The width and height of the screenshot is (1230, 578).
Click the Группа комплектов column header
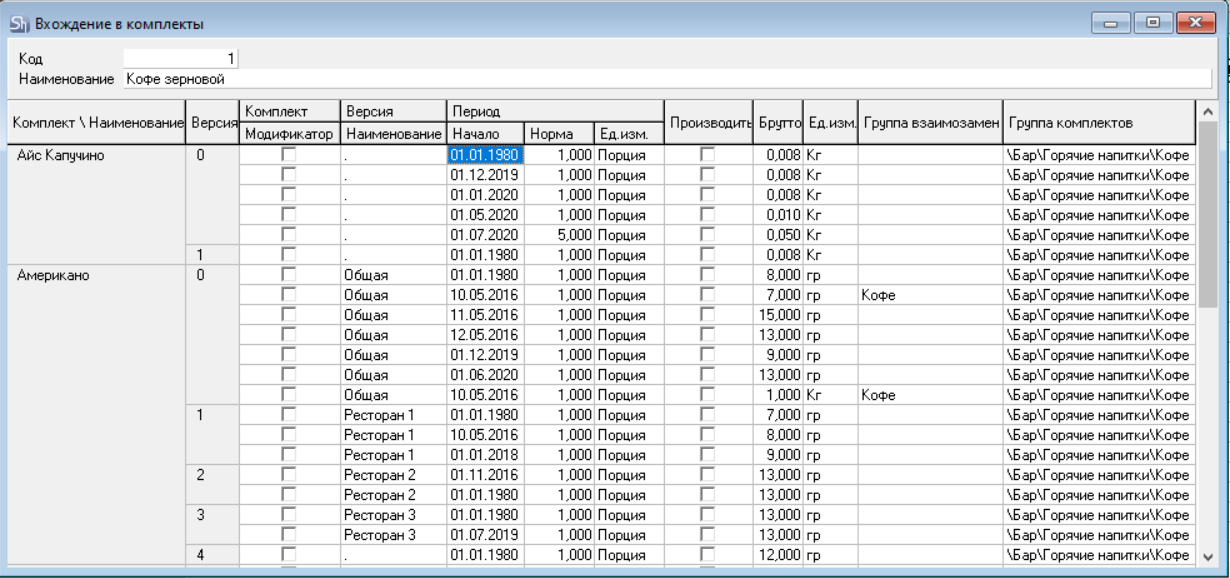pyautogui.click(x=1098, y=123)
